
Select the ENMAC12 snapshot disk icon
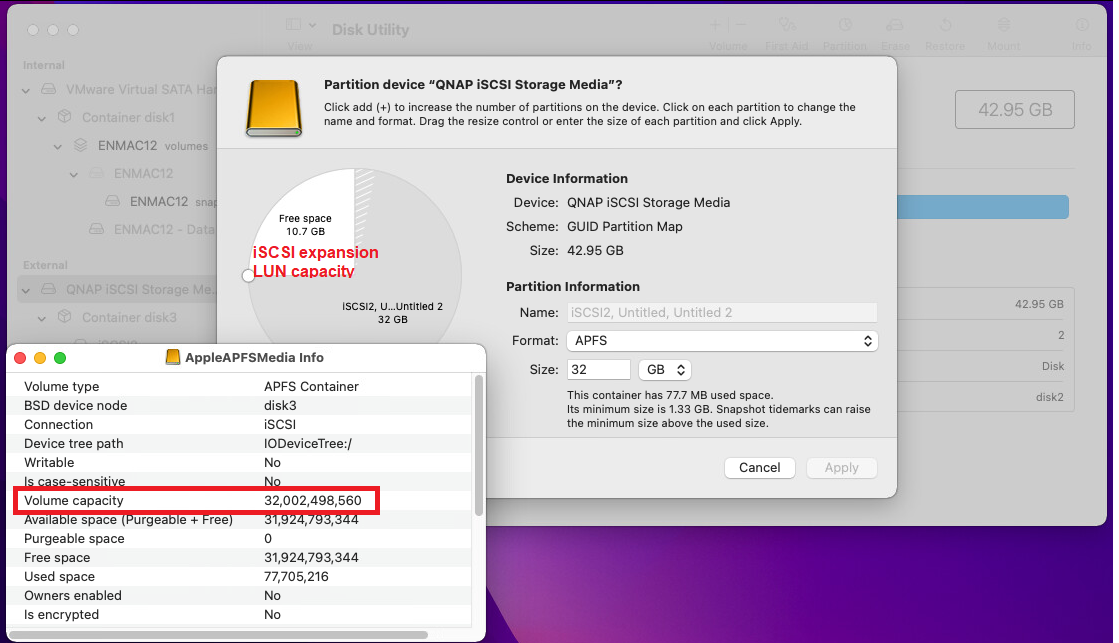112,201
